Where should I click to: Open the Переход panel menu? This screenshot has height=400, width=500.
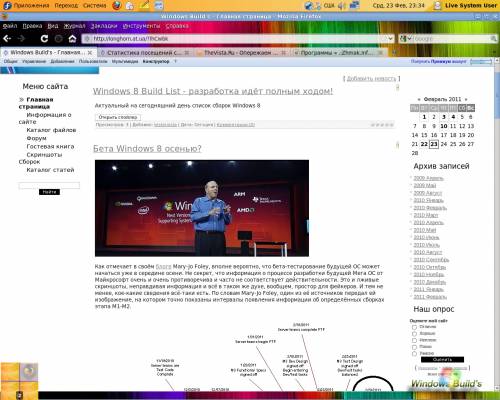coord(66,5)
